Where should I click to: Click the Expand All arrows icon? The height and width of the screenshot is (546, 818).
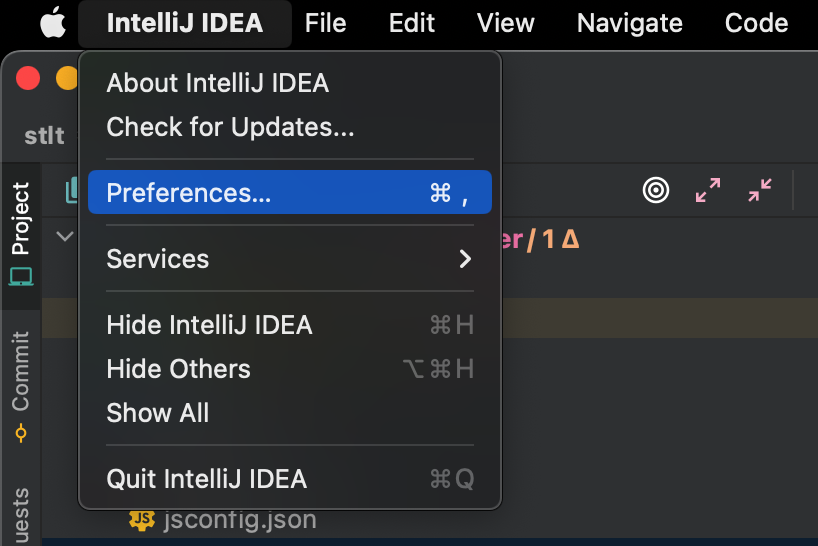708,190
